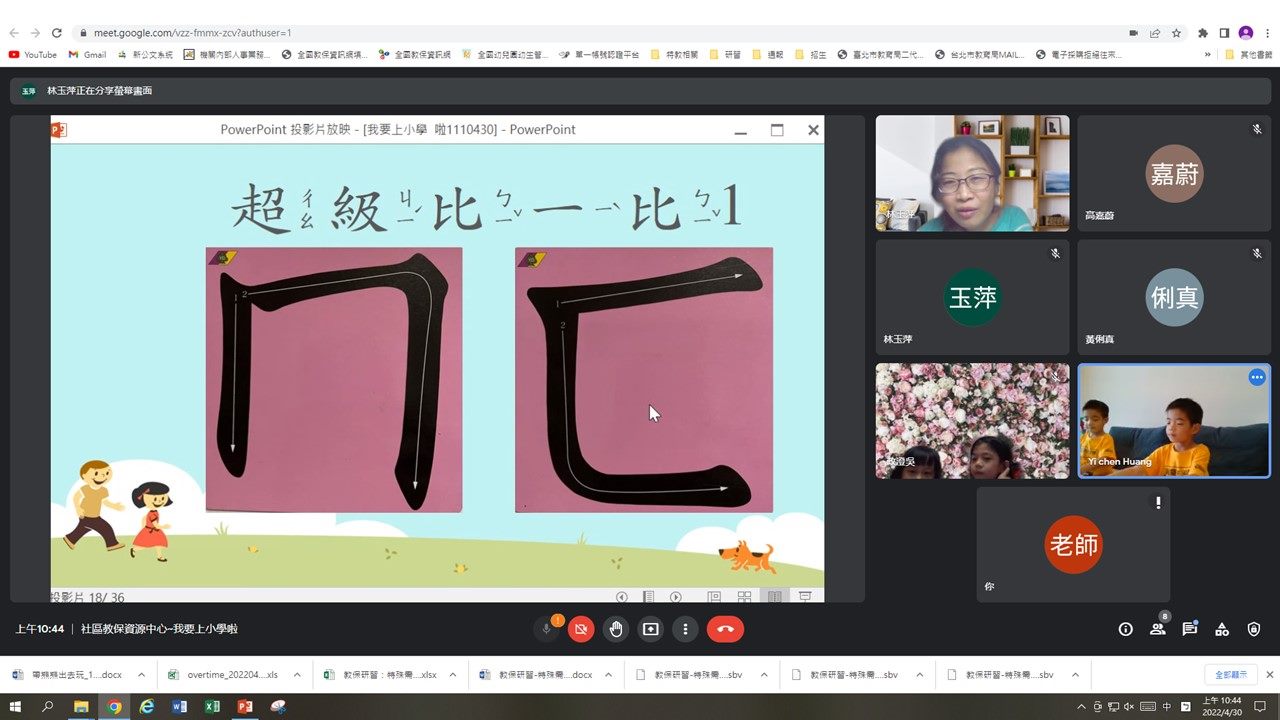Click the 嘉蔚 participant tile
This screenshot has height=720, width=1280.
(1173, 174)
